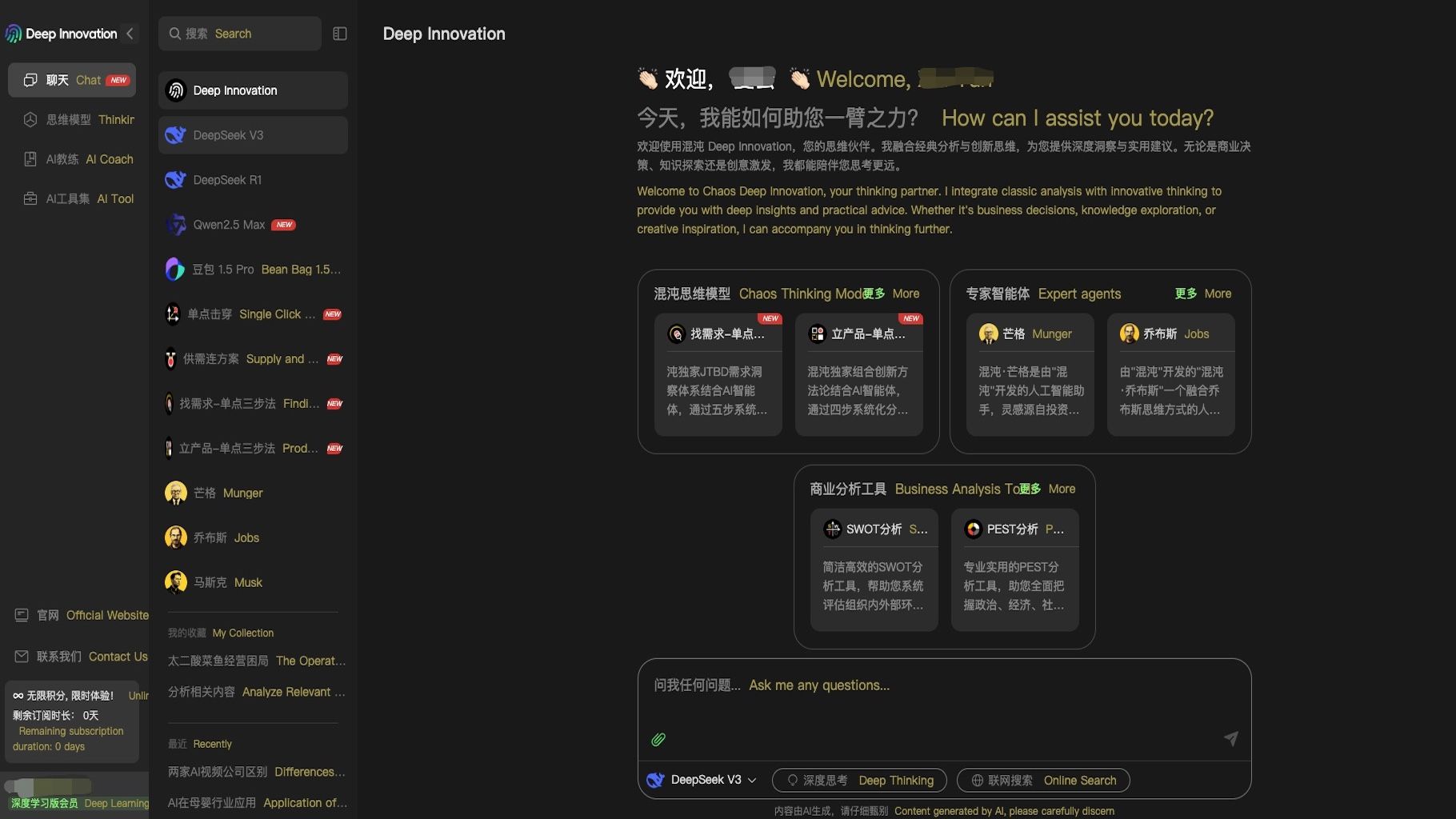This screenshot has height=819, width=1456.
Task: Click the Deep Innovation fingerprint logo
Action: click(x=14, y=34)
